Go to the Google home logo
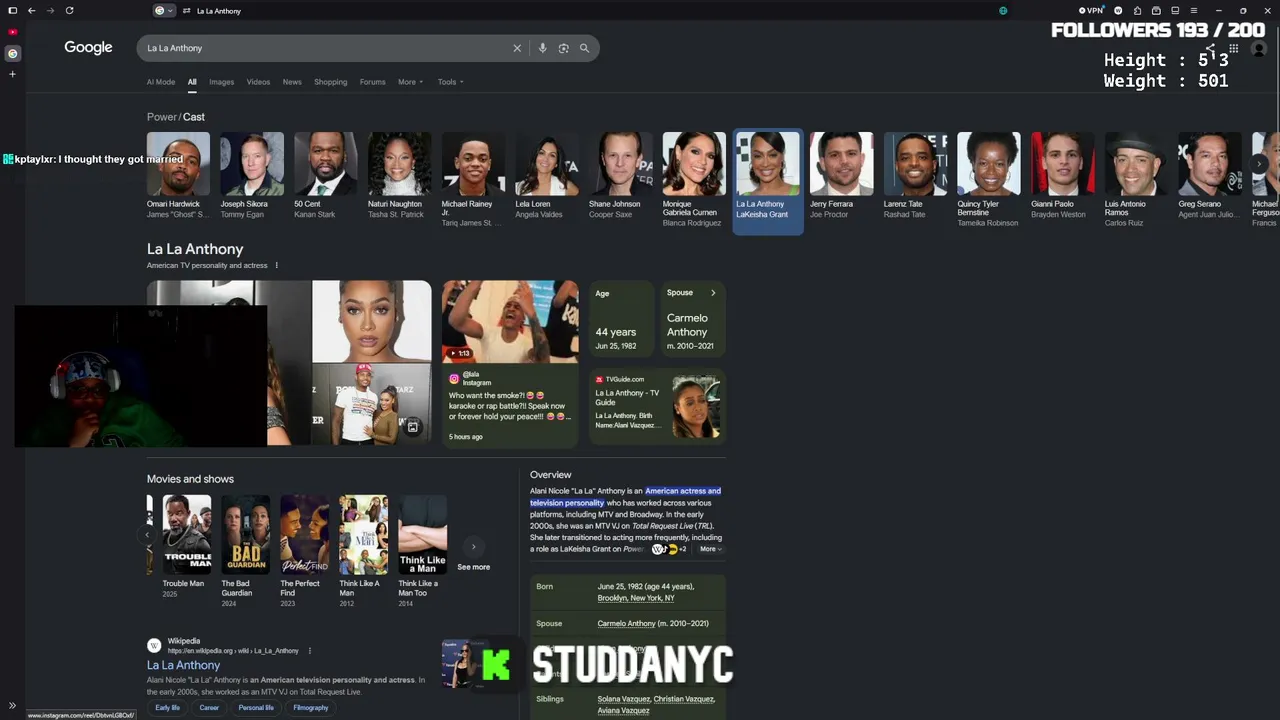Screen dimensions: 1280x720 click(88, 48)
